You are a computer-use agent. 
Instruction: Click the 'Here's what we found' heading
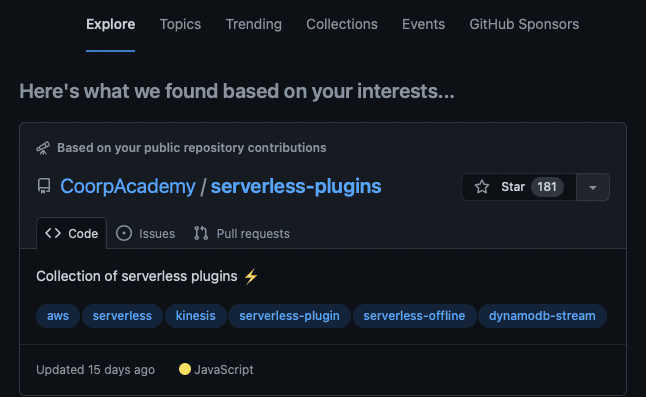coord(237,91)
